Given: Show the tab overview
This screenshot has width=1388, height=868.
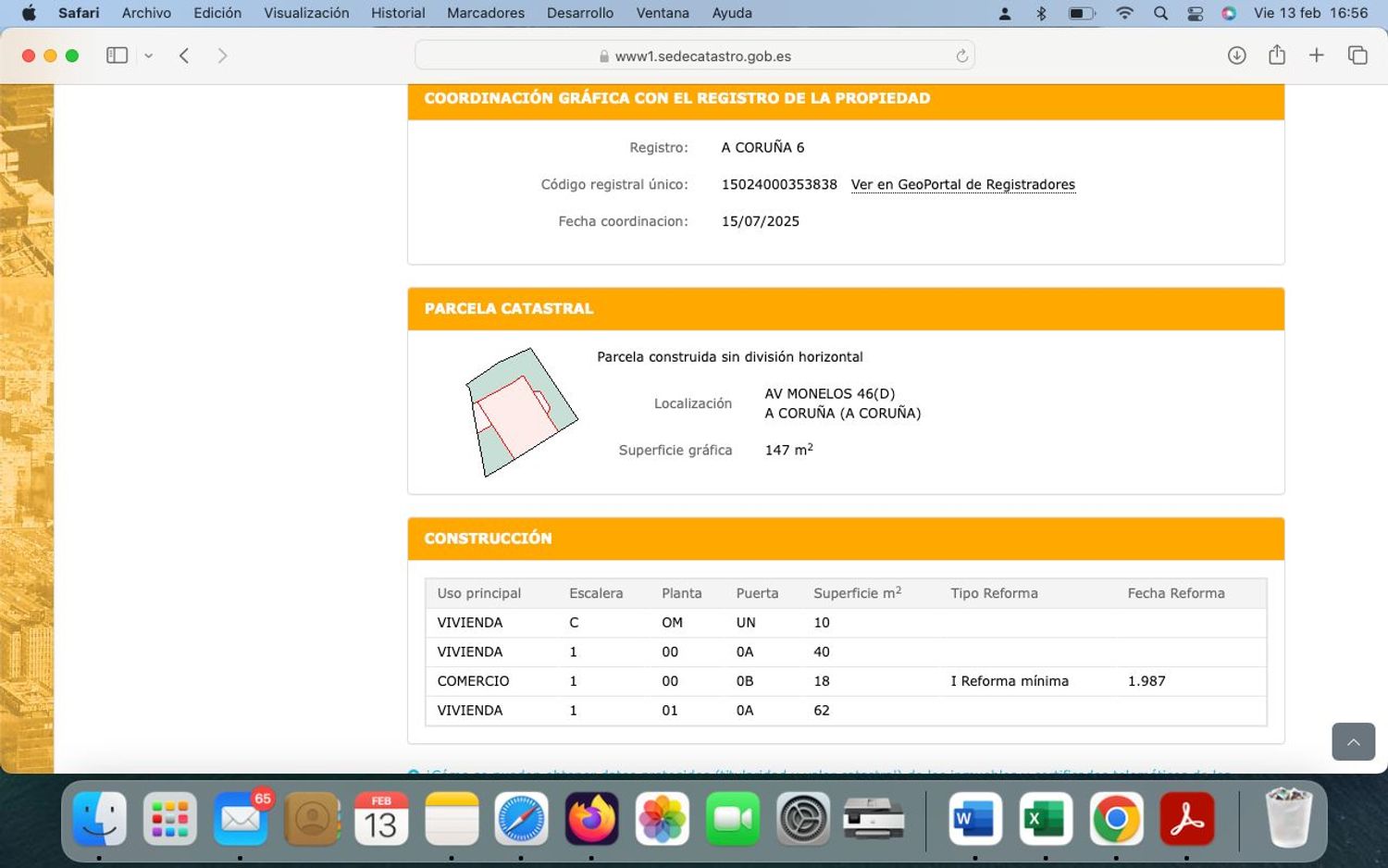Looking at the screenshot, I should pyautogui.click(x=1357, y=56).
